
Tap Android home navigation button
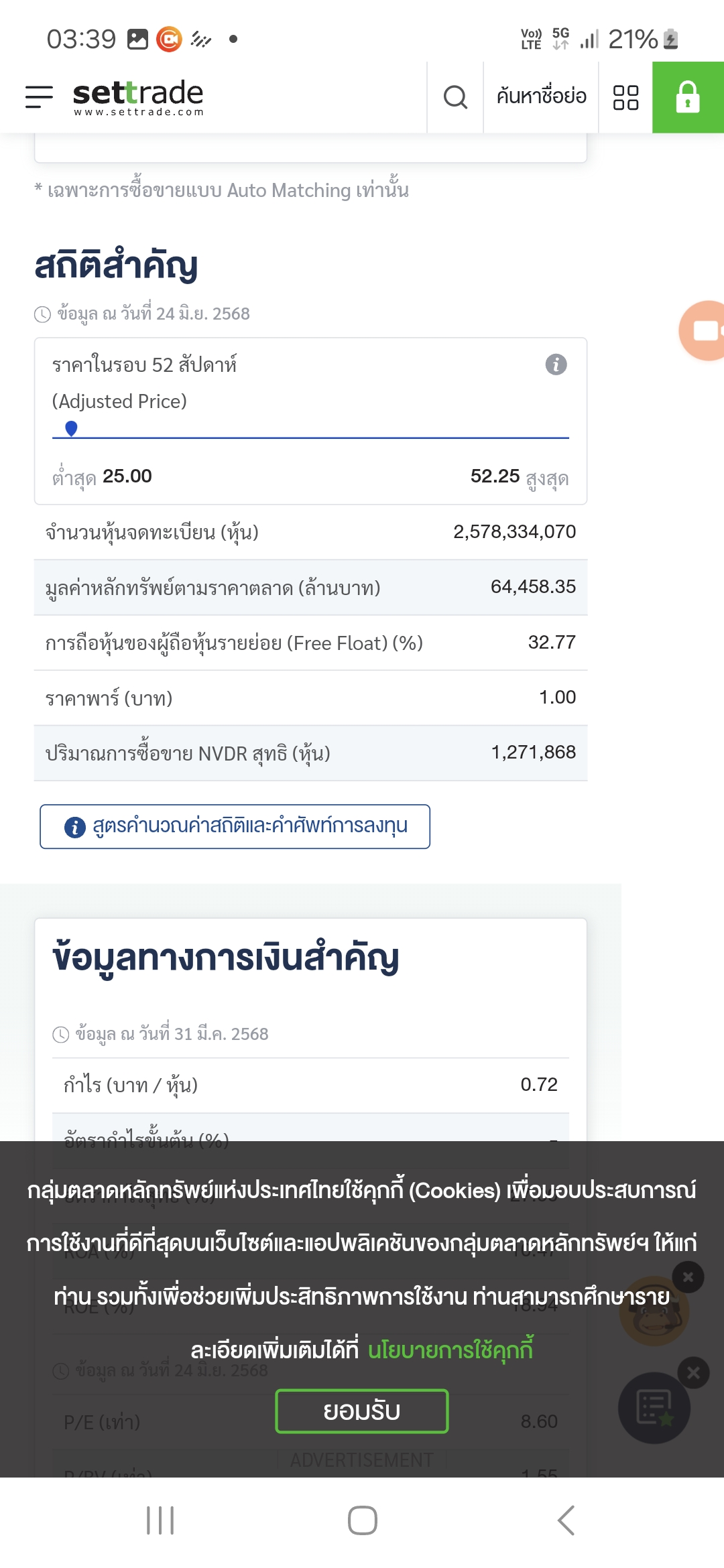[x=362, y=1520]
